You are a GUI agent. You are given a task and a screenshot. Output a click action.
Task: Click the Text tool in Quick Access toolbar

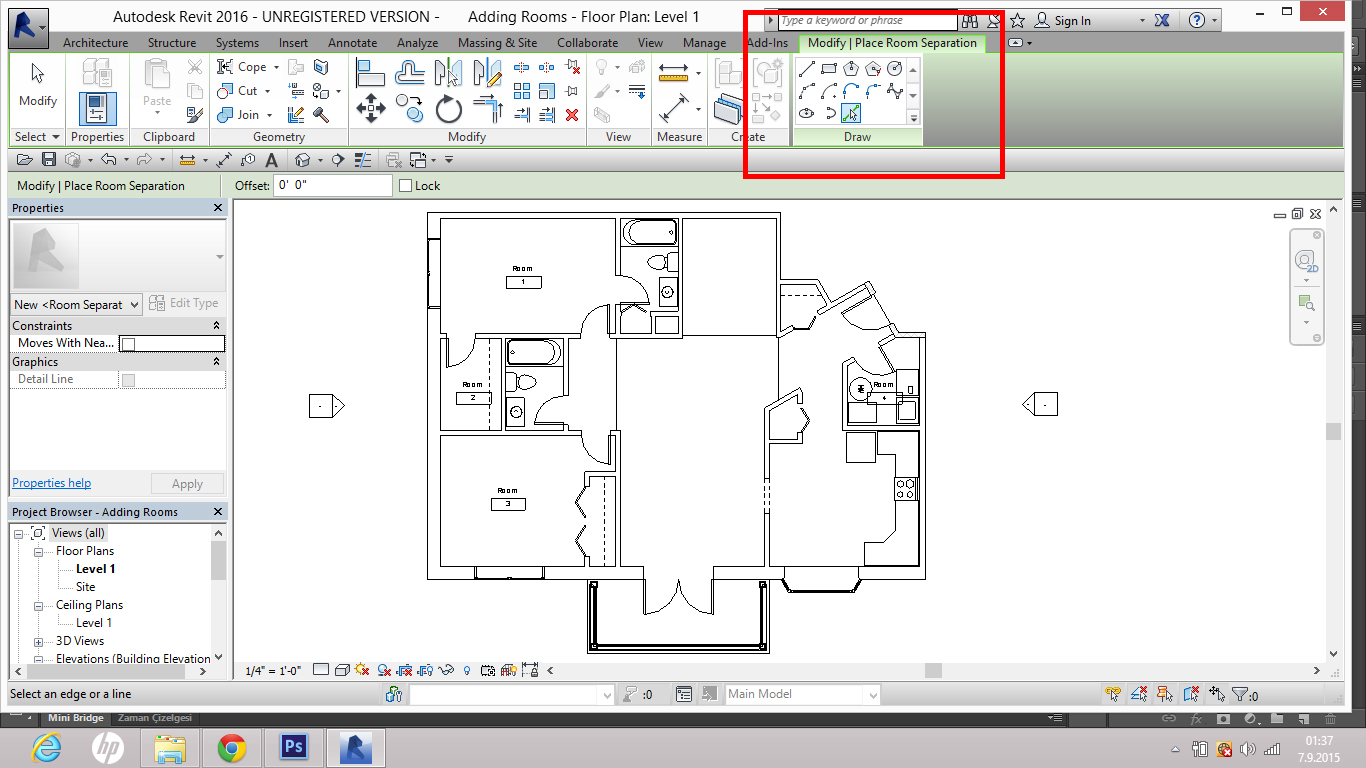pos(271,160)
